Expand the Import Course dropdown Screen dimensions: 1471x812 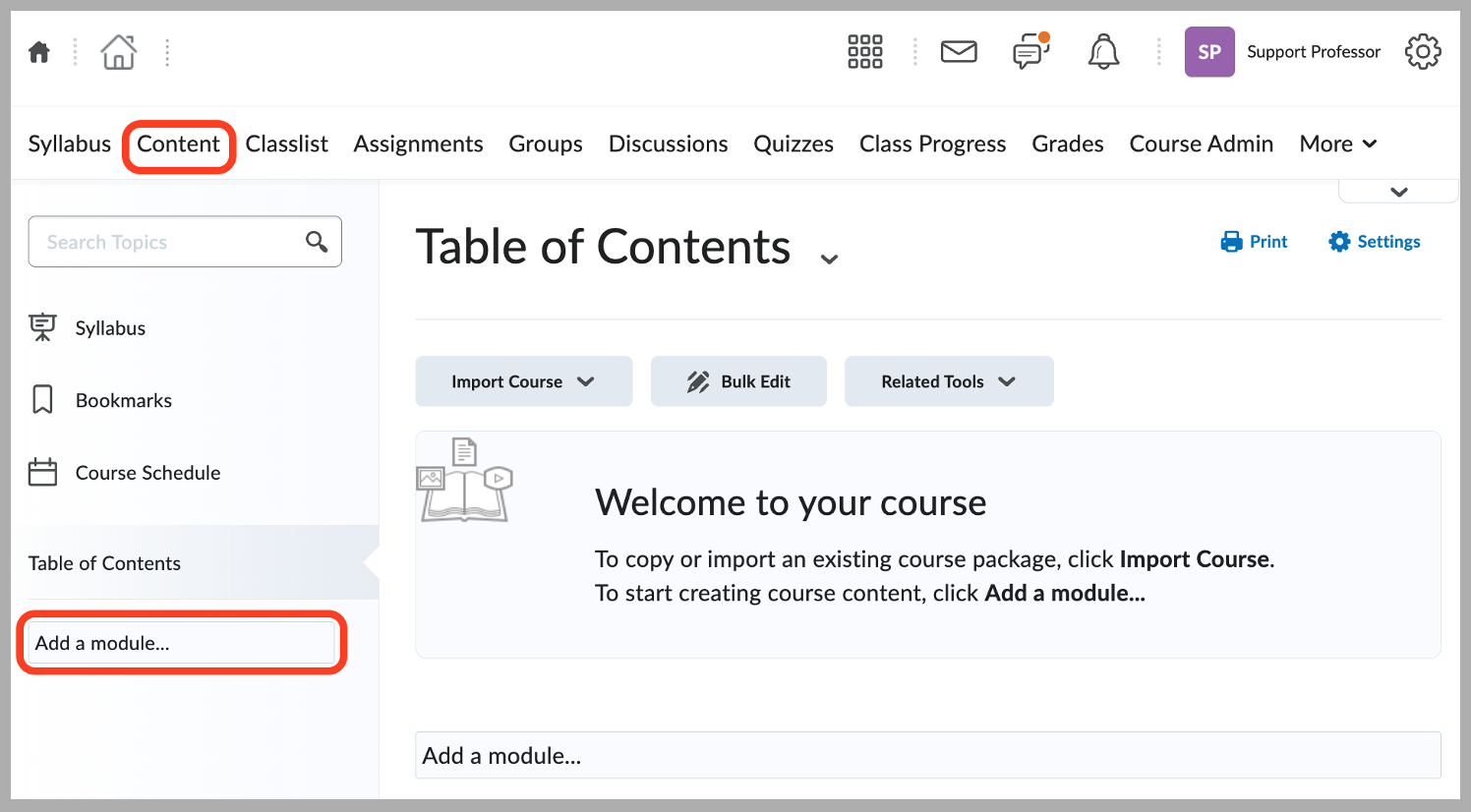pyautogui.click(x=523, y=381)
